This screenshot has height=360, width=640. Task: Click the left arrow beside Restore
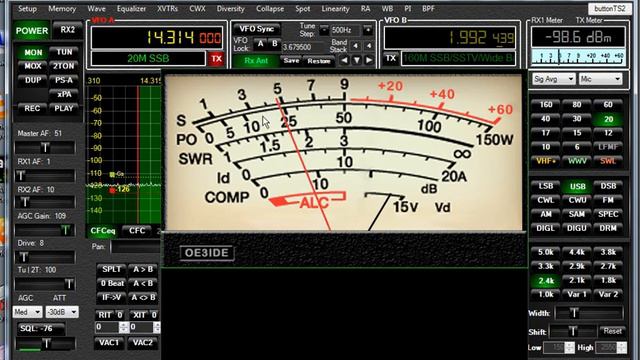tap(344, 60)
